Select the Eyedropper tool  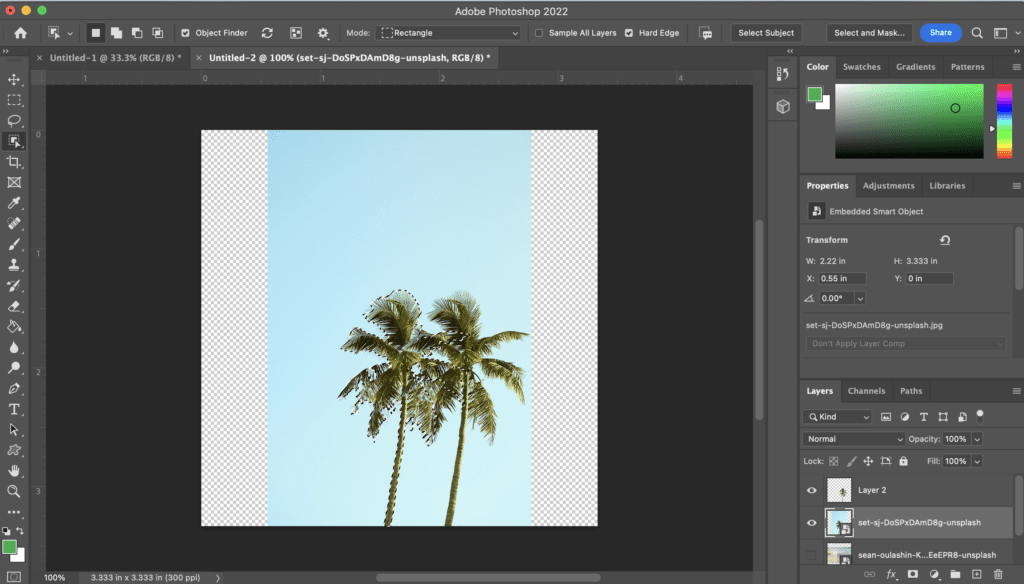point(14,203)
